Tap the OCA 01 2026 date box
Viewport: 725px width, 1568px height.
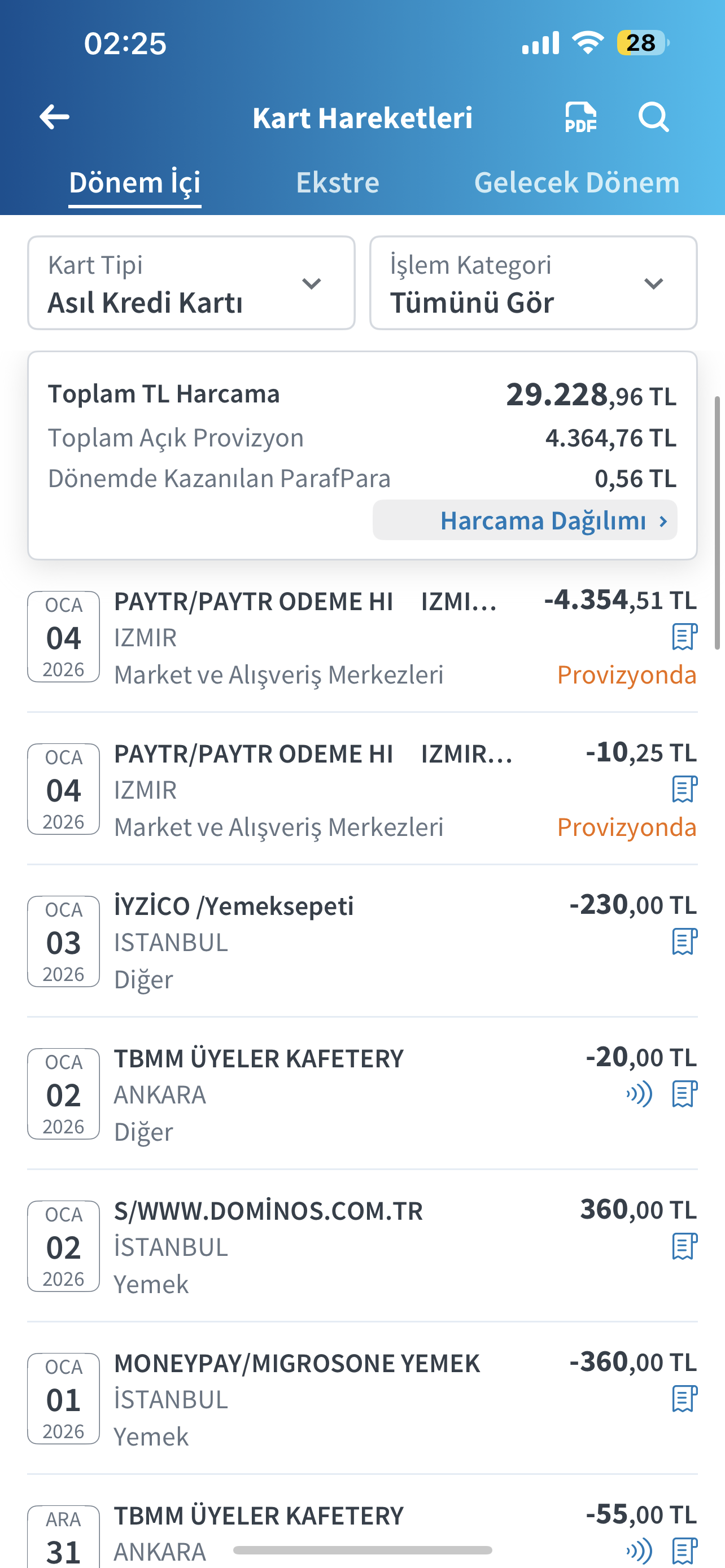point(63,1398)
